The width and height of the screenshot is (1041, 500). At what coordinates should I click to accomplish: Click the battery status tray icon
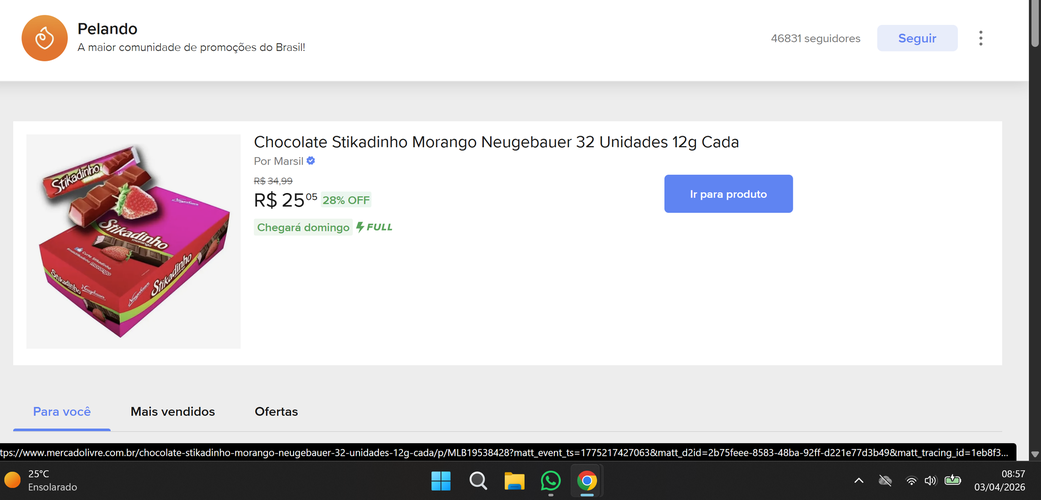(953, 479)
